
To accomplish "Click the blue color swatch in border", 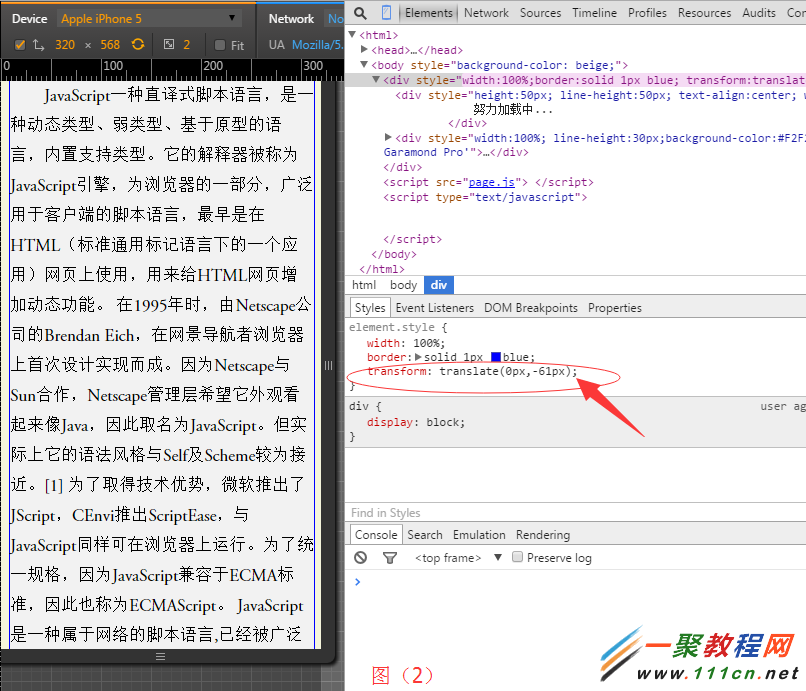I will click(496, 357).
